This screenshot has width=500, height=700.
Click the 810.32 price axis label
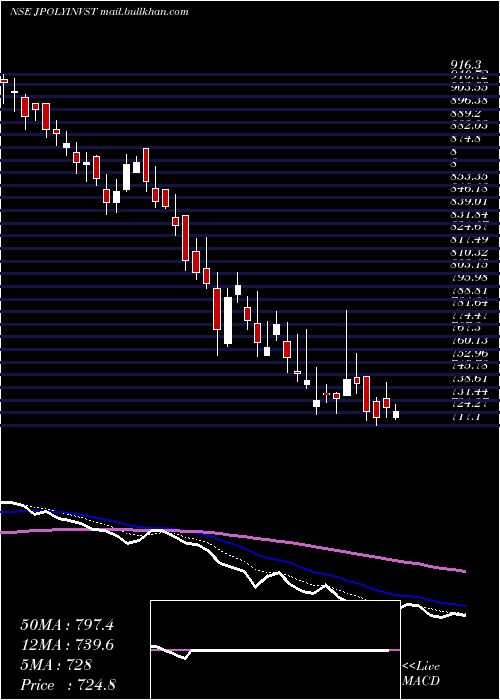point(468,252)
